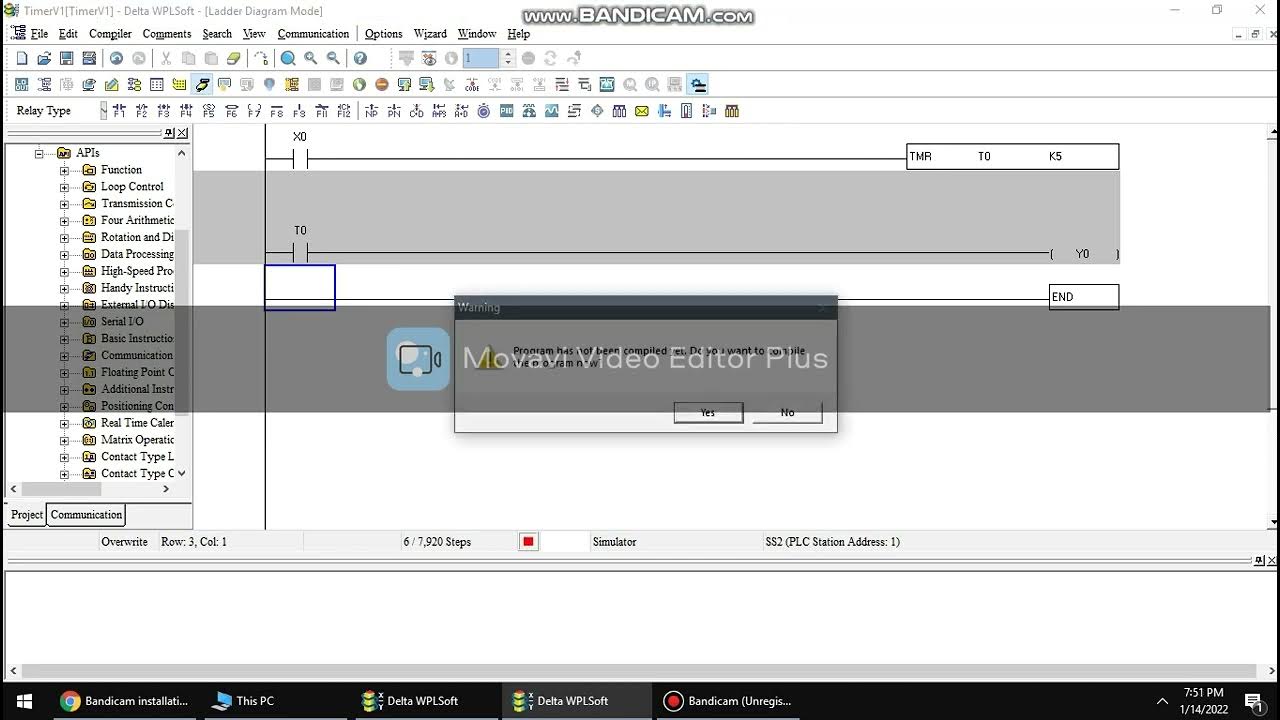Click the CODE compile ladder icon
This screenshot has height=720, width=1280.
(x=472, y=85)
